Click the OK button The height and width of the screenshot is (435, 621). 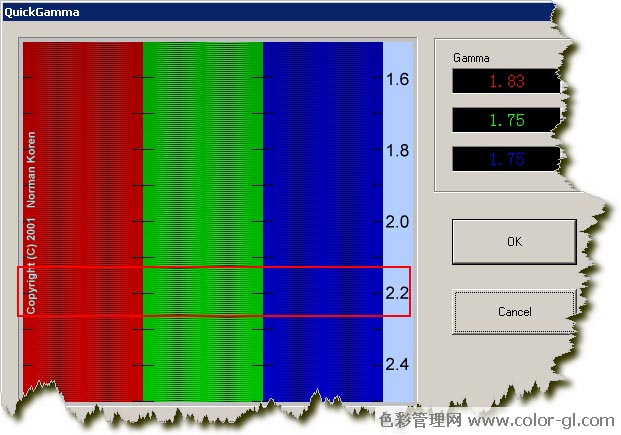[x=514, y=241]
